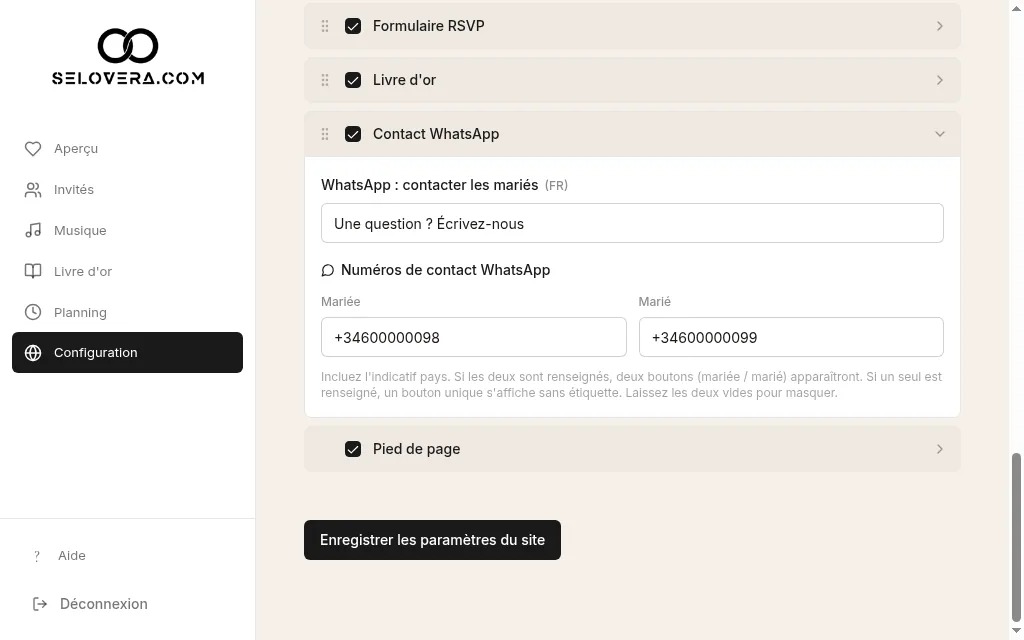Click the Selovera interlocking rings logo
This screenshot has width=1024, height=640.
pos(128,46)
